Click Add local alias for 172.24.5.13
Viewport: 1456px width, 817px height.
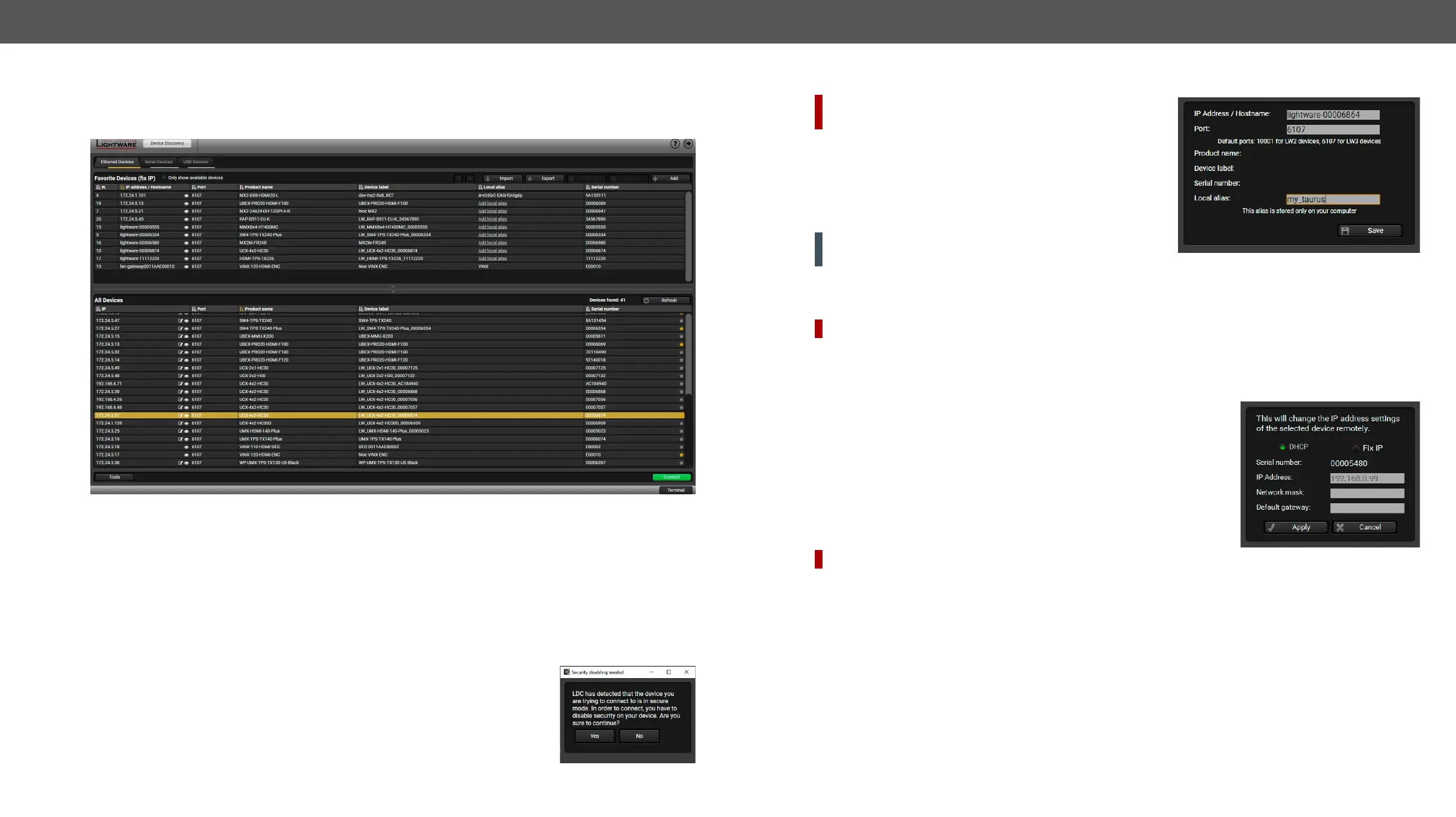click(x=493, y=204)
